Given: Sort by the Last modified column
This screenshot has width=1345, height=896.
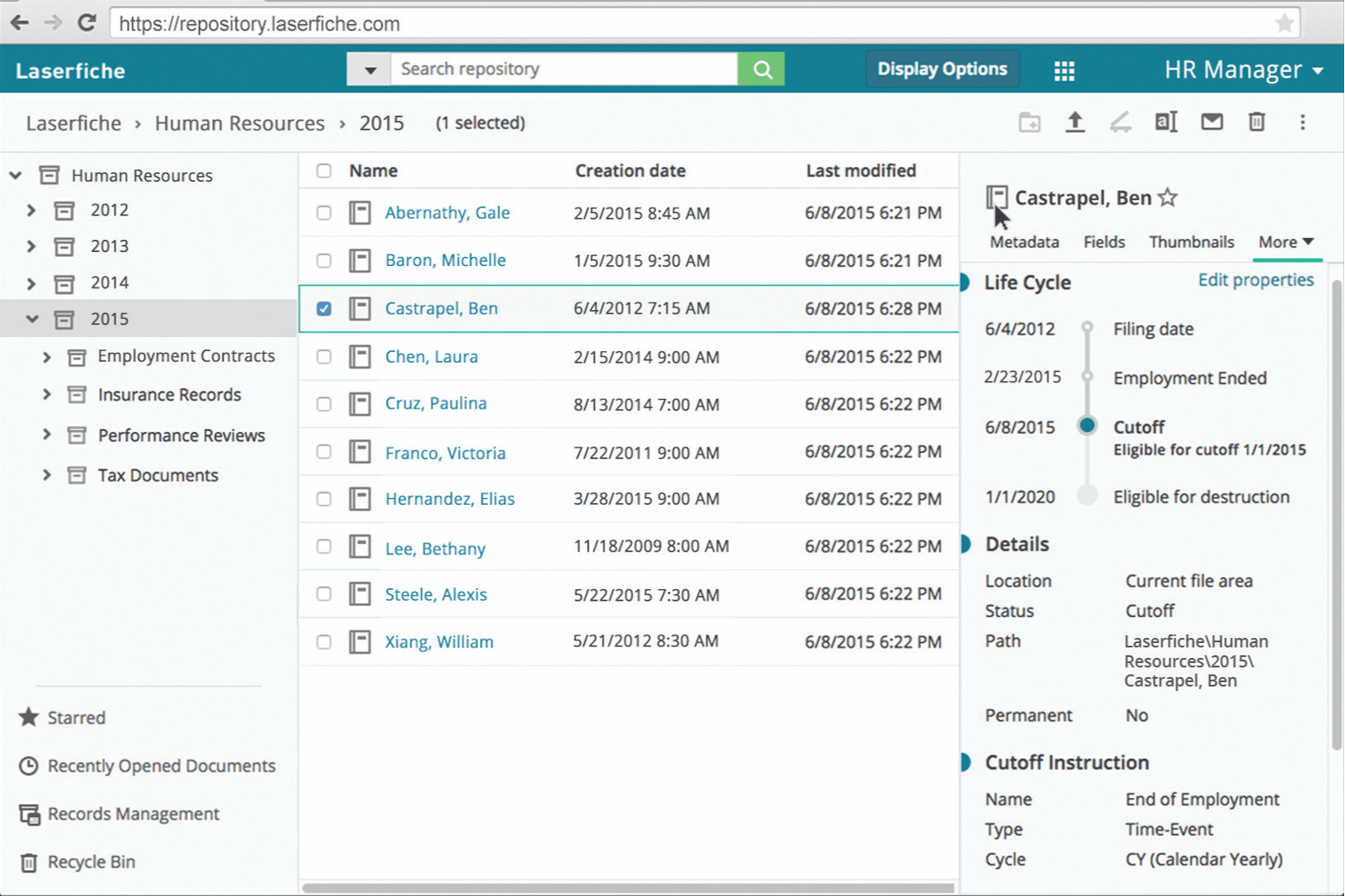Looking at the screenshot, I should point(861,171).
